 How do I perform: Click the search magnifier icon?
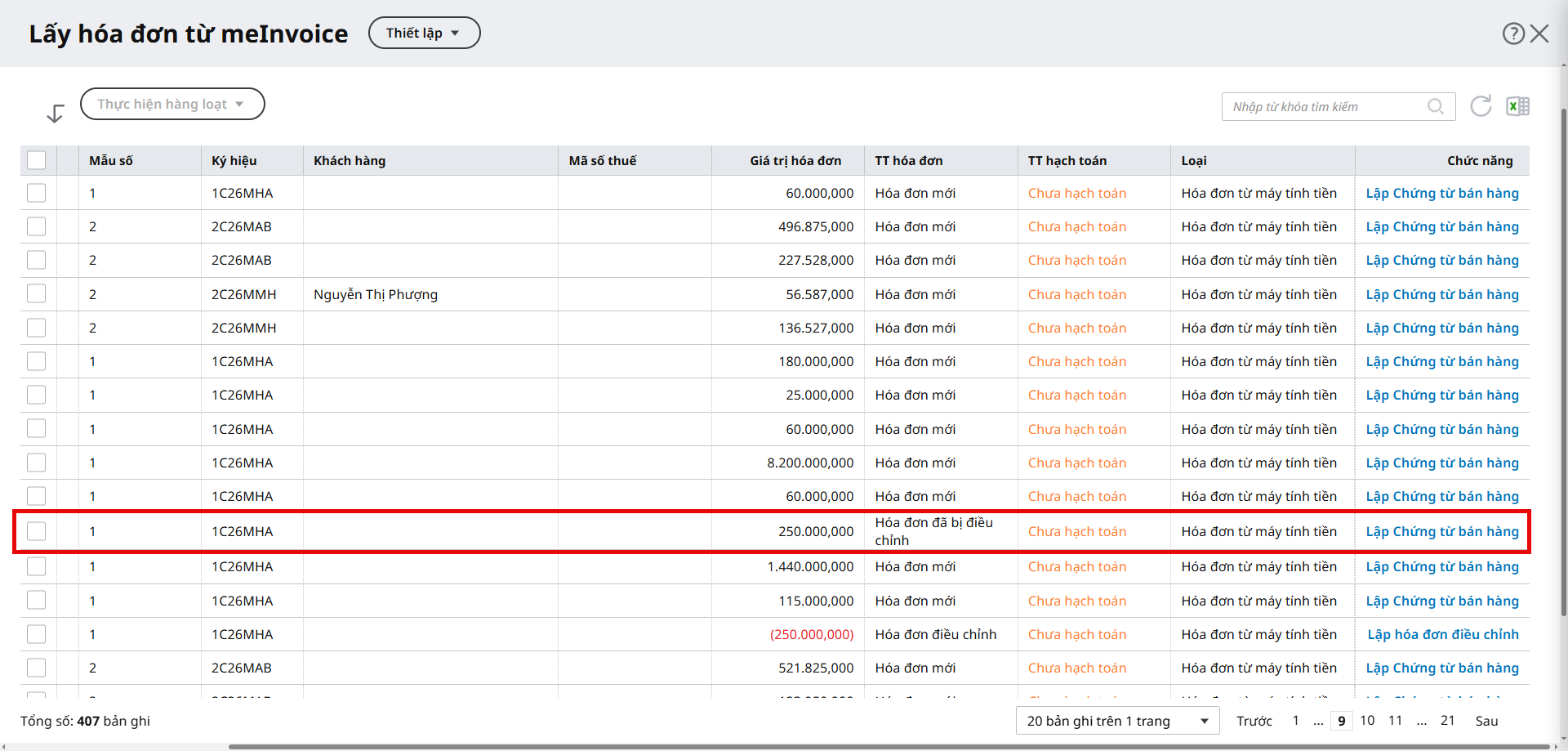1435,106
